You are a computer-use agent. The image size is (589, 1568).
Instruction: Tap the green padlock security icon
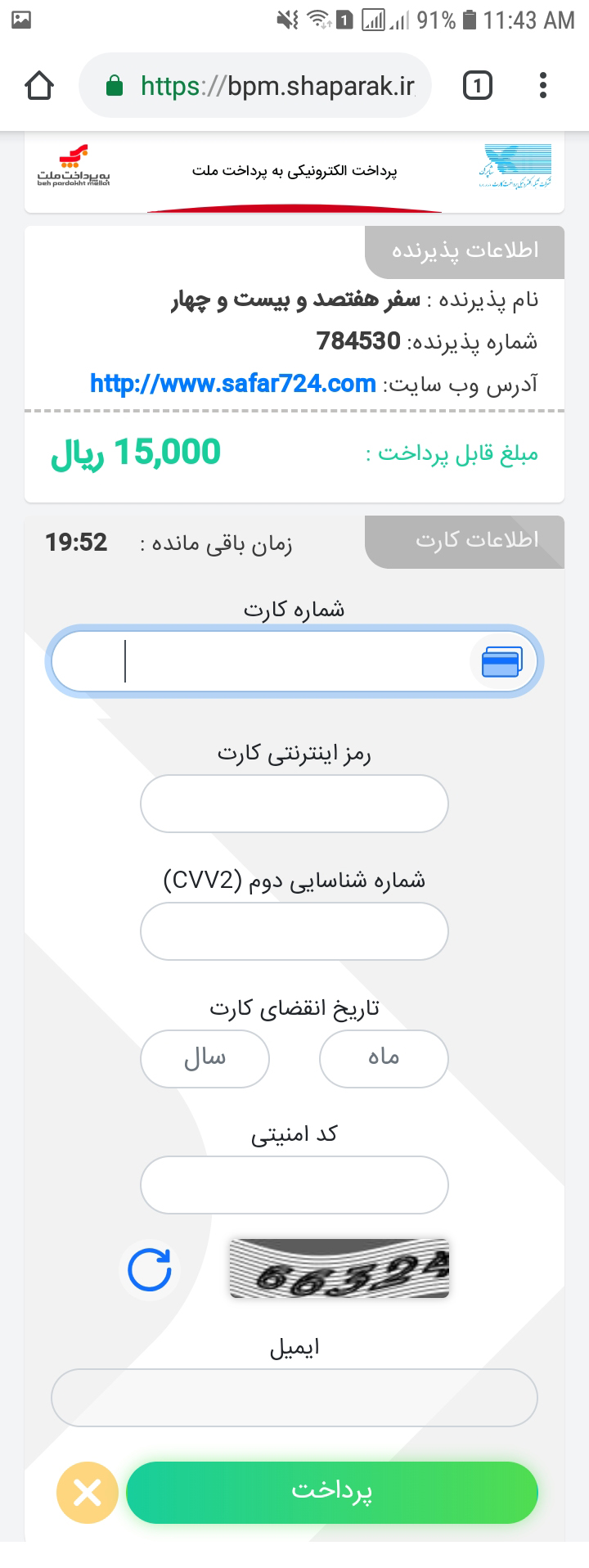click(115, 86)
